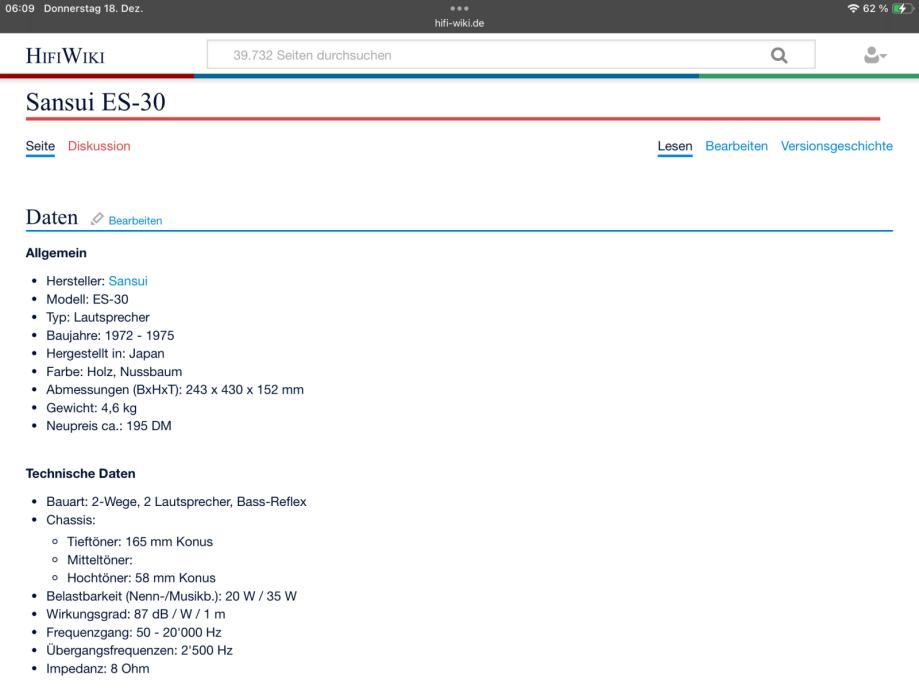Click 'Baujahre: 1972 - 1975' entry
The height and width of the screenshot is (690, 919).
(x=110, y=335)
